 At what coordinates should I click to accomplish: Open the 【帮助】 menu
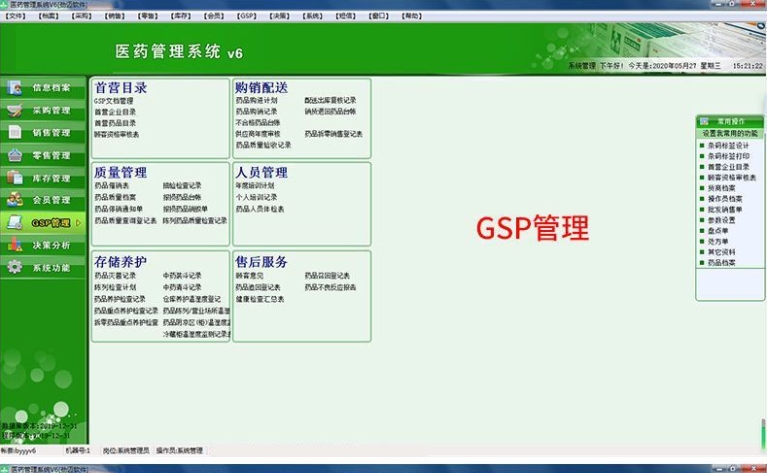(412, 16)
